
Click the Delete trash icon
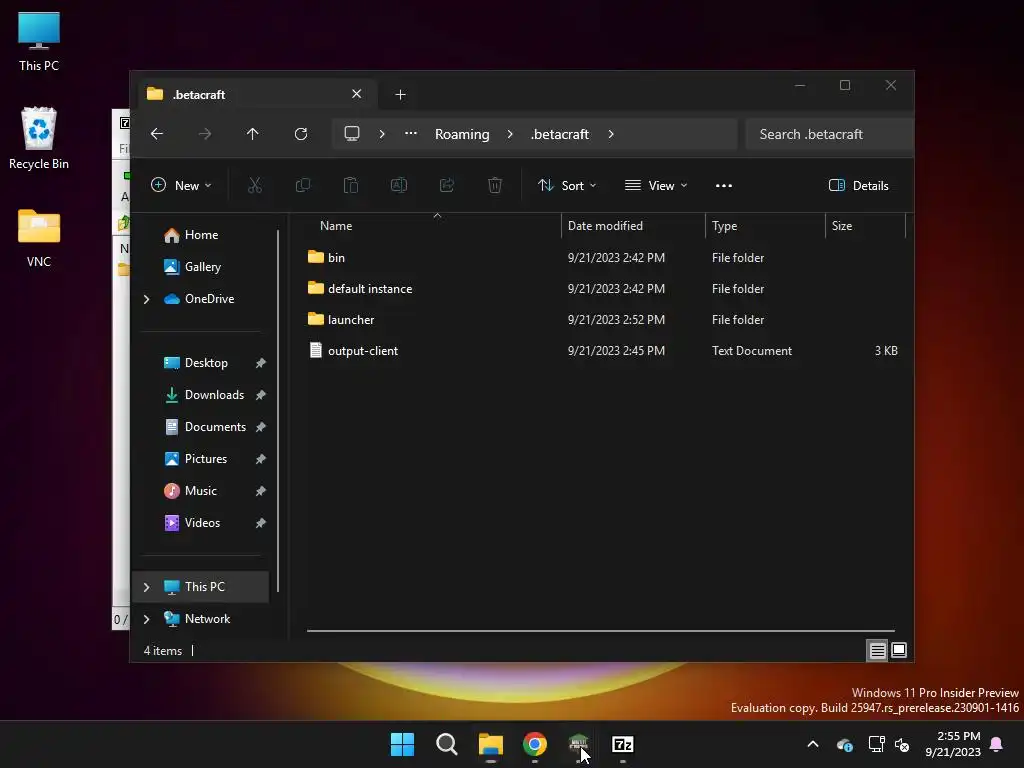(x=495, y=185)
